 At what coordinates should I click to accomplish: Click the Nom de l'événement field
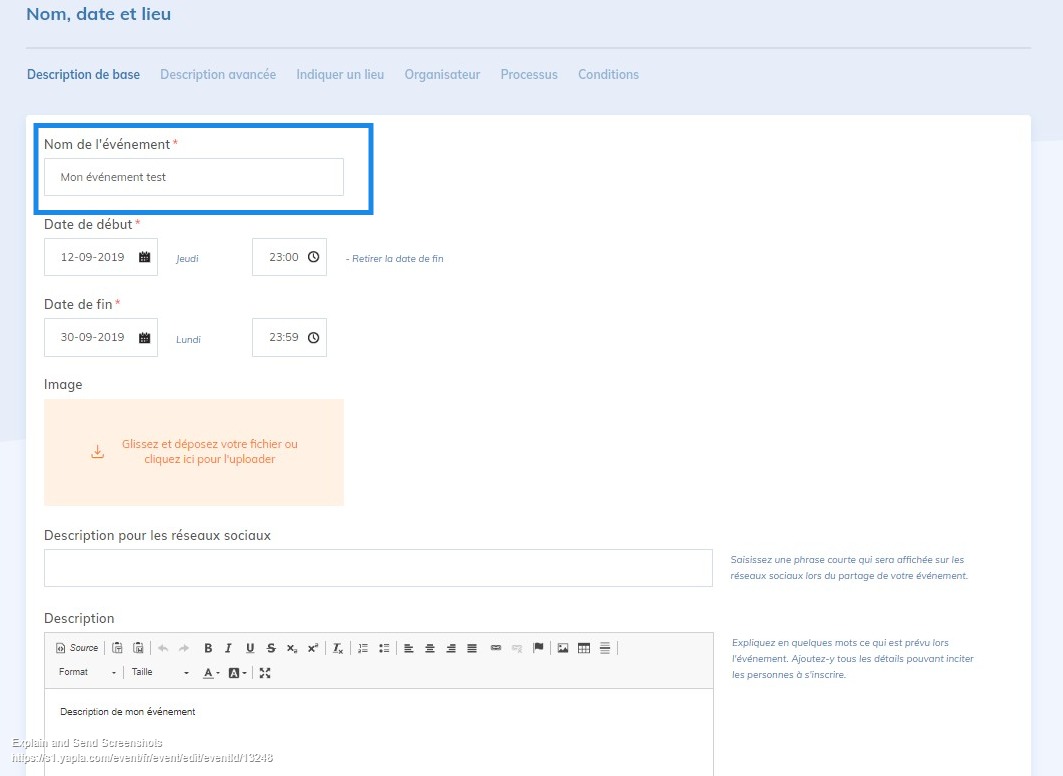pyautogui.click(x=194, y=177)
